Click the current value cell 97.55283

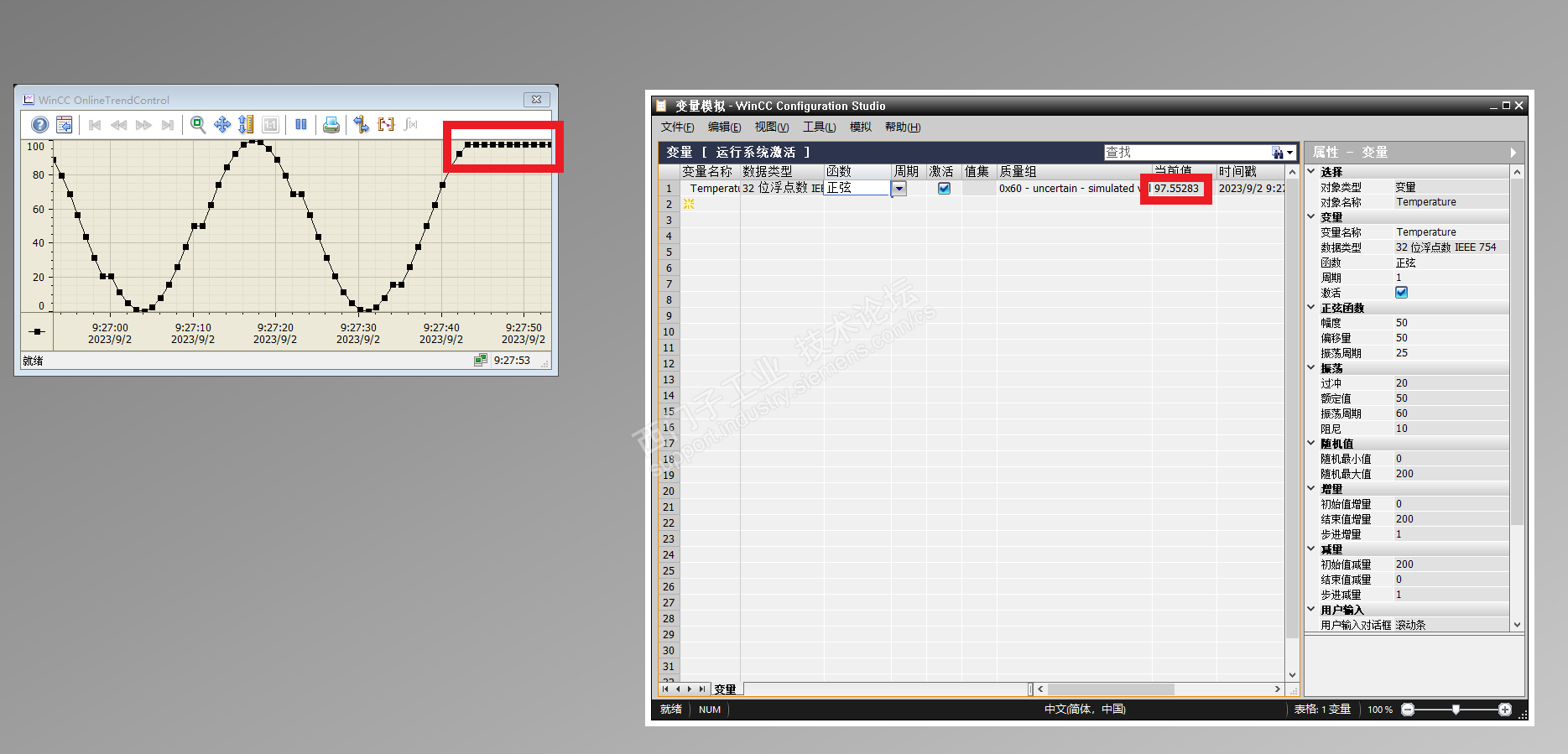tap(1183, 189)
